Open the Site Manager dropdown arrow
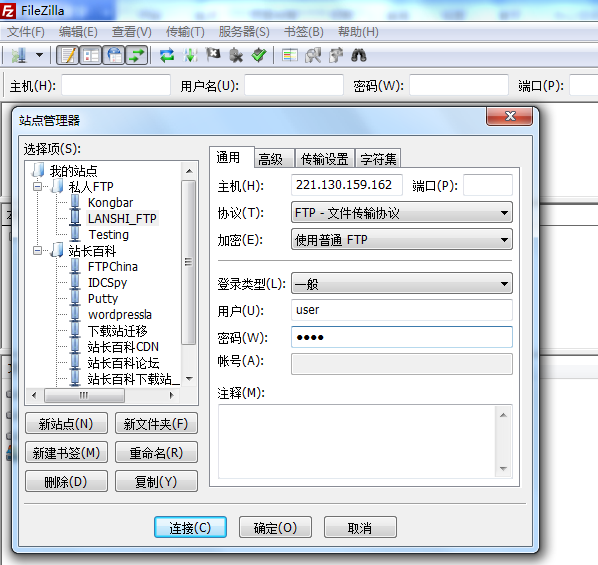The width and height of the screenshot is (598, 565). click(x=39, y=56)
